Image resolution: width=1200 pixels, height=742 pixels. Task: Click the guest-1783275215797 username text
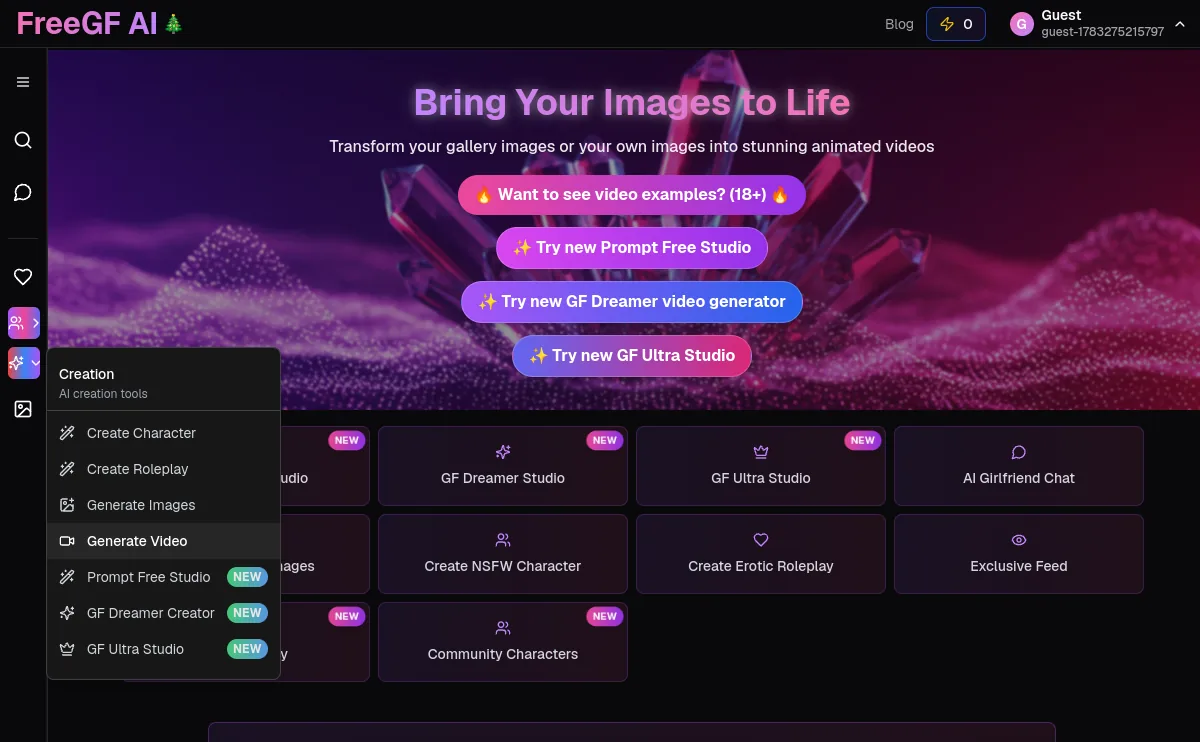[1102, 32]
